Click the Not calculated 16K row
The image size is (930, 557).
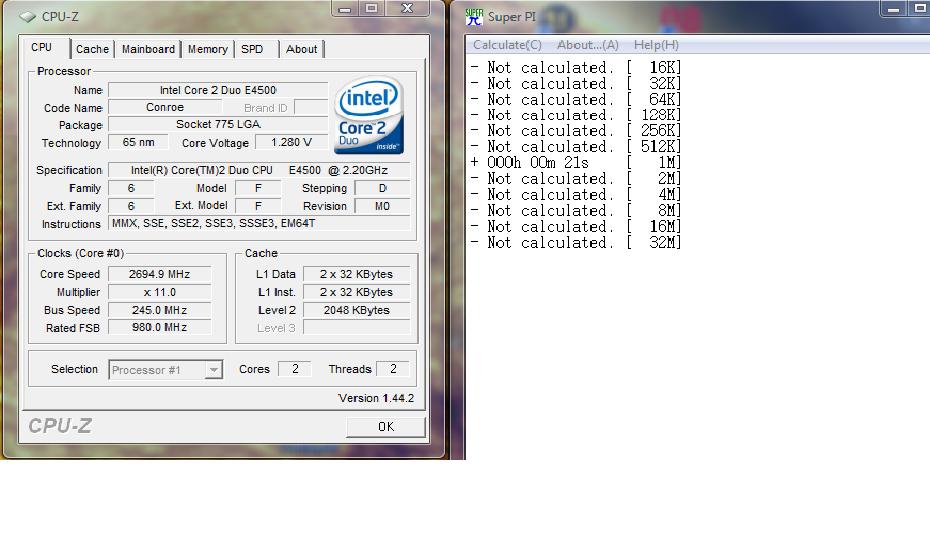click(576, 68)
